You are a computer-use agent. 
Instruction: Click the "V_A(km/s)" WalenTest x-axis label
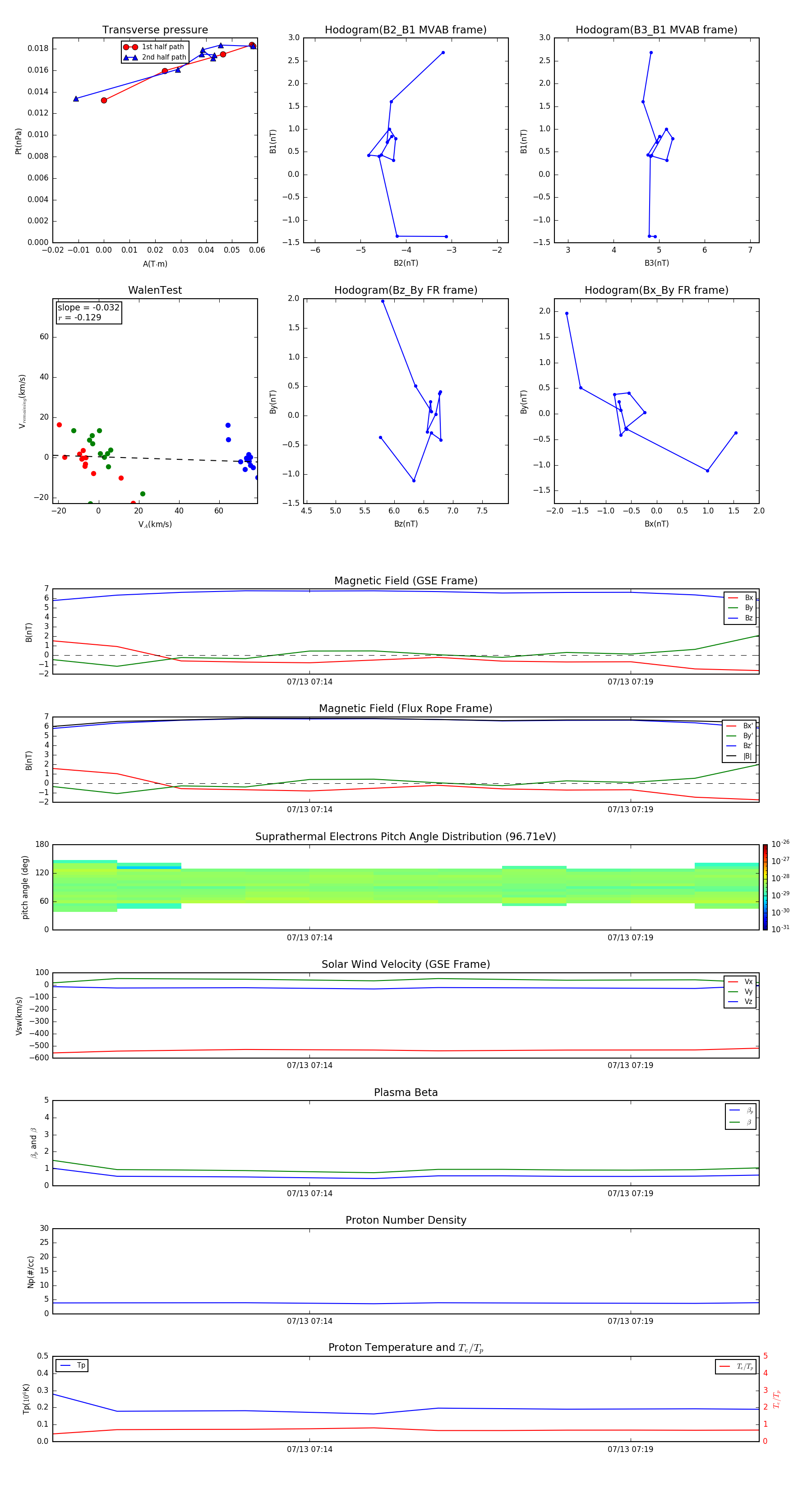155,525
